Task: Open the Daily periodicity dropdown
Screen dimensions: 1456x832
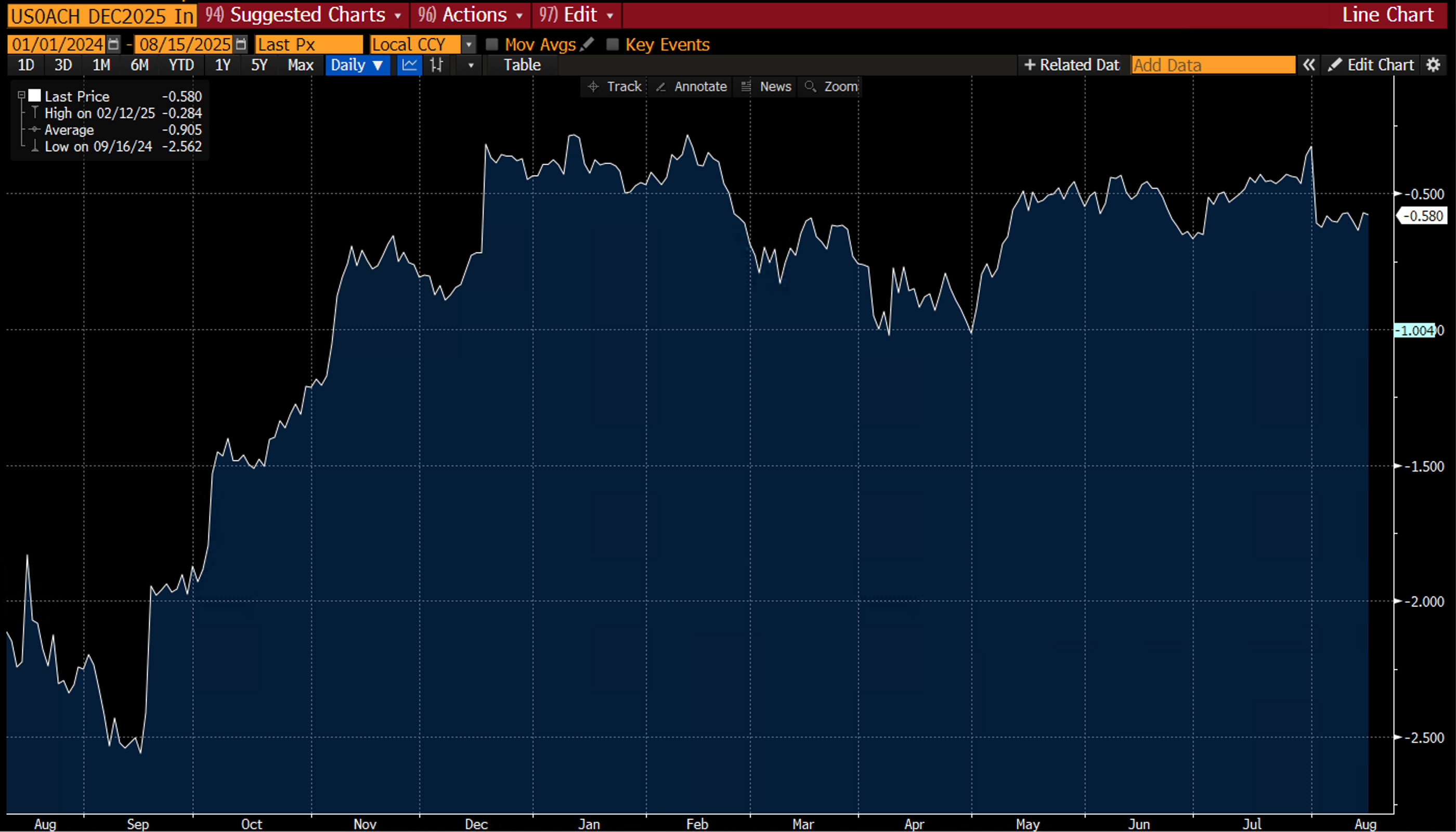Action: click(357, 65)
